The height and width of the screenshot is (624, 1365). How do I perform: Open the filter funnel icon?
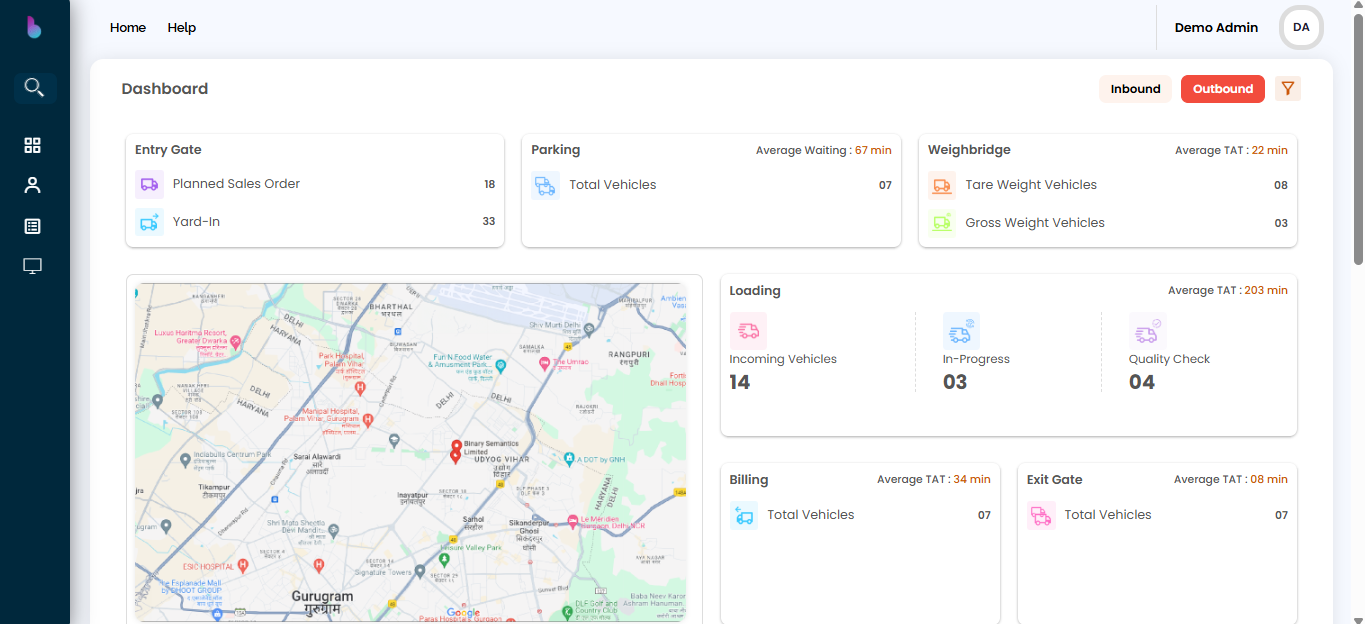pos(1288,89)
